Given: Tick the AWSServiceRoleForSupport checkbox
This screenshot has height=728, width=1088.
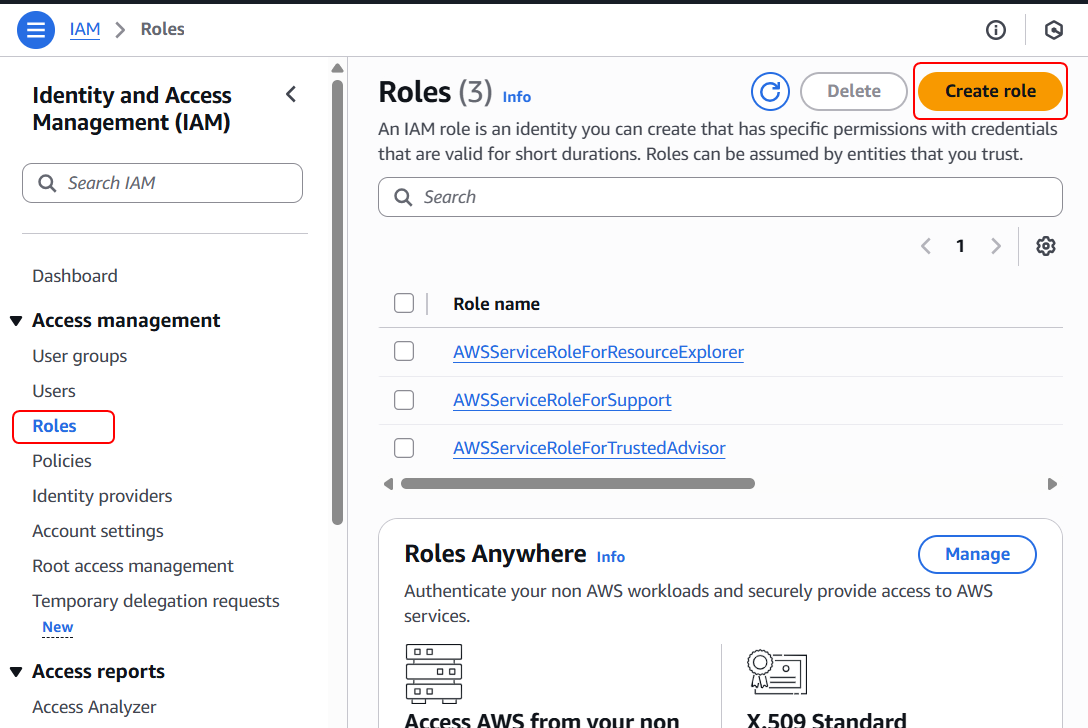Looking at the screenshot, I should click(404, 399).
